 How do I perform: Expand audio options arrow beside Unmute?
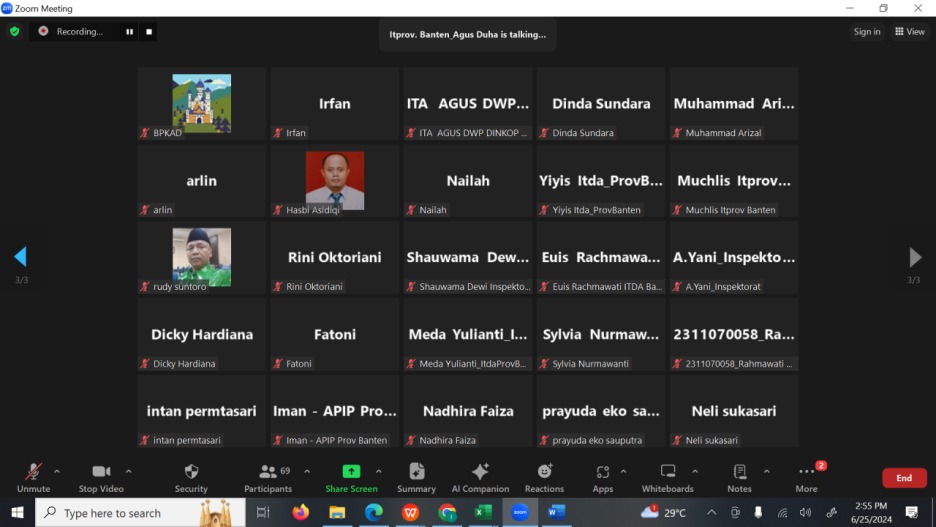tap(57, 471)
